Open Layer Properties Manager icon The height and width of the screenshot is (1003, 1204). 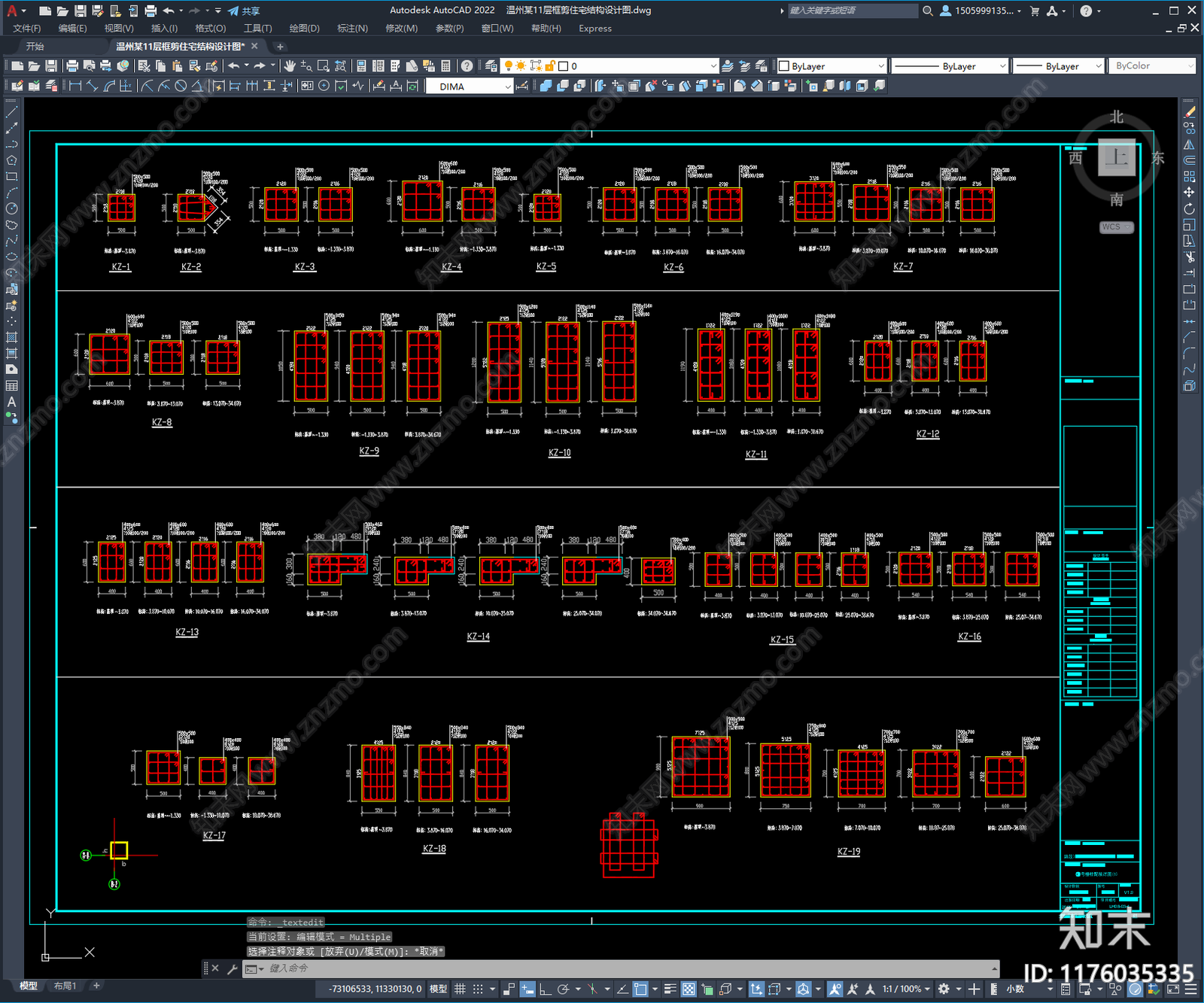tap(491, 66)
